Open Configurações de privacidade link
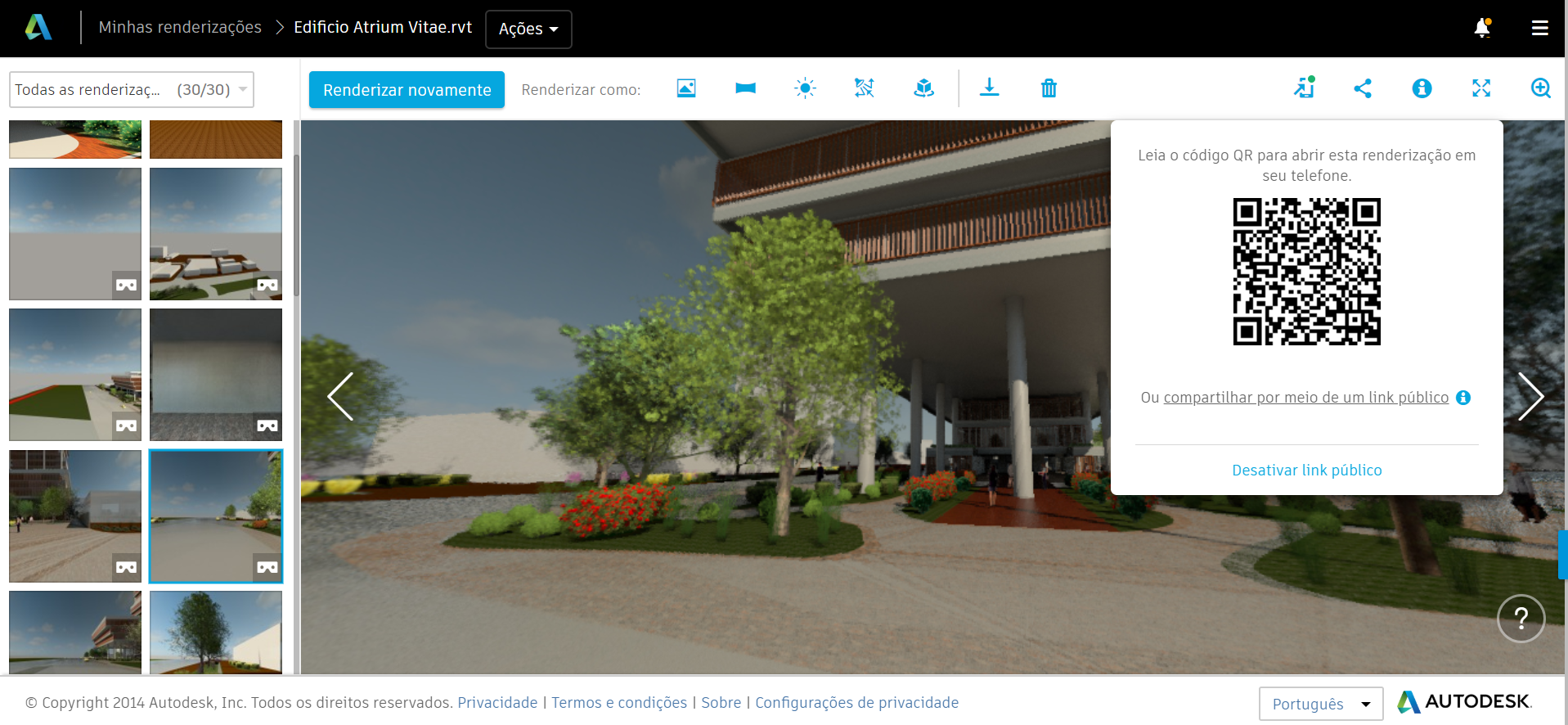The width and height of the screenshot is (1568, 725). pos(856,703)
